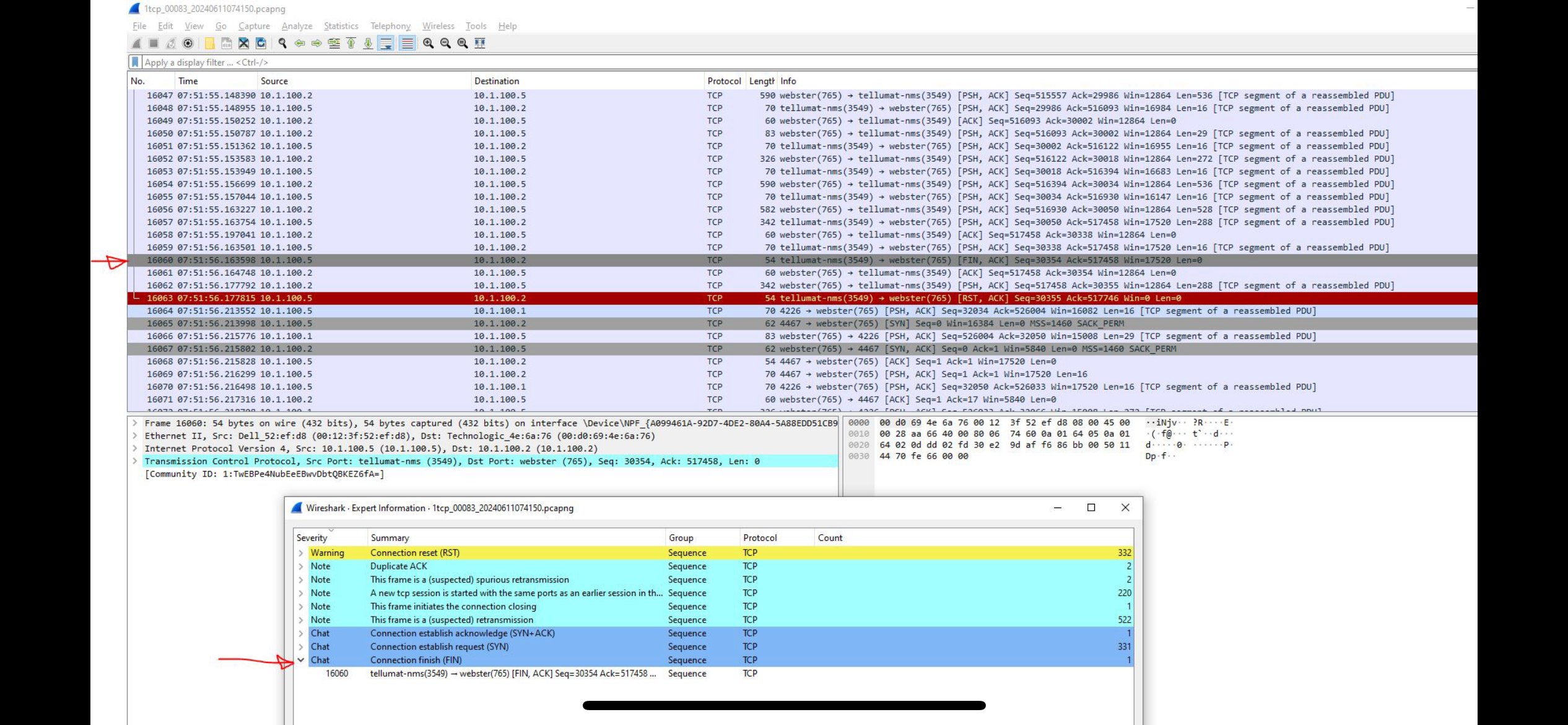Screen dimensions: 1568x725
Task: Toggle packet colorization rules button
Action: (x=407, y=43)
